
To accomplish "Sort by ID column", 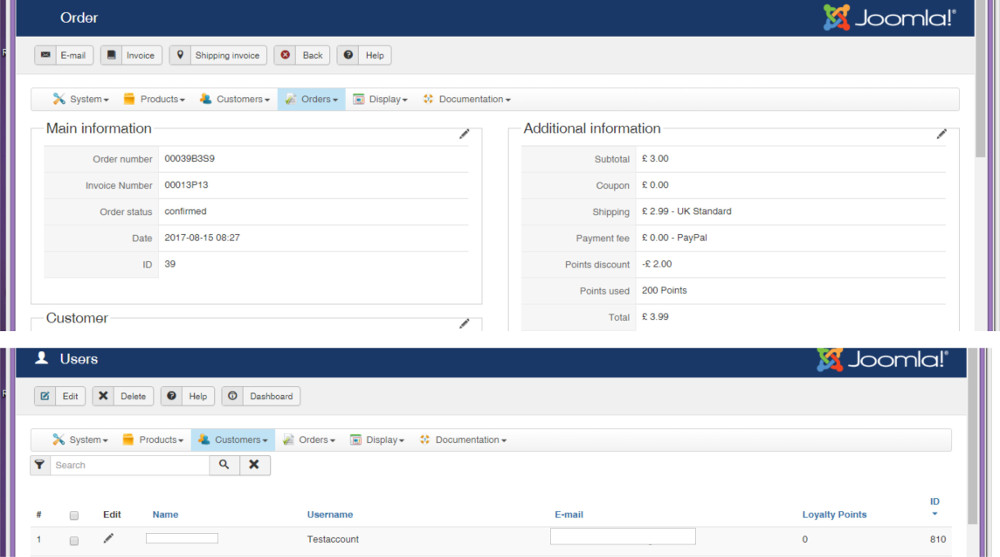I will pyautogui.click(x=934, y=501).
